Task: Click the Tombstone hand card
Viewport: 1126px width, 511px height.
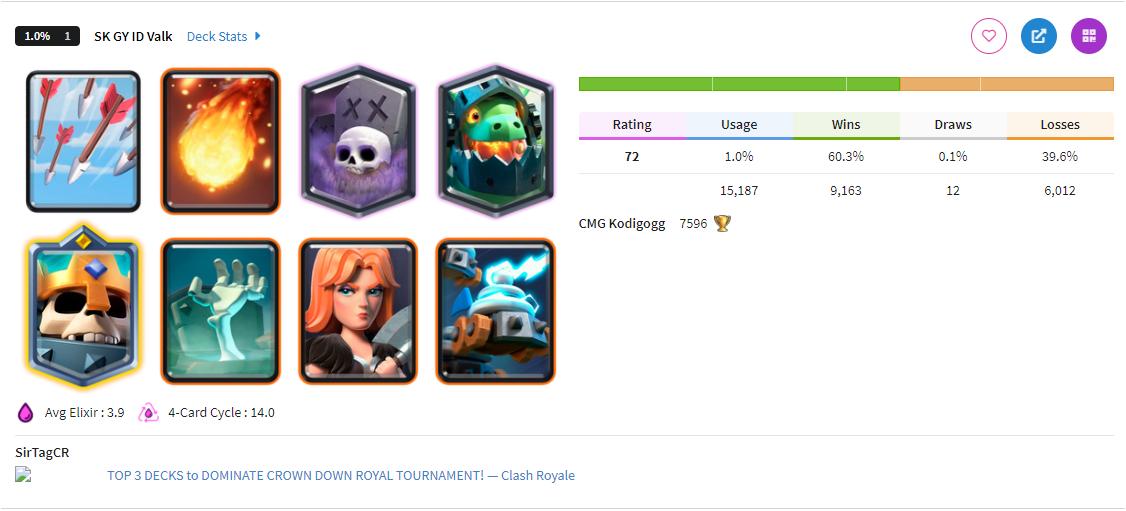Action: tap(220, 311)
